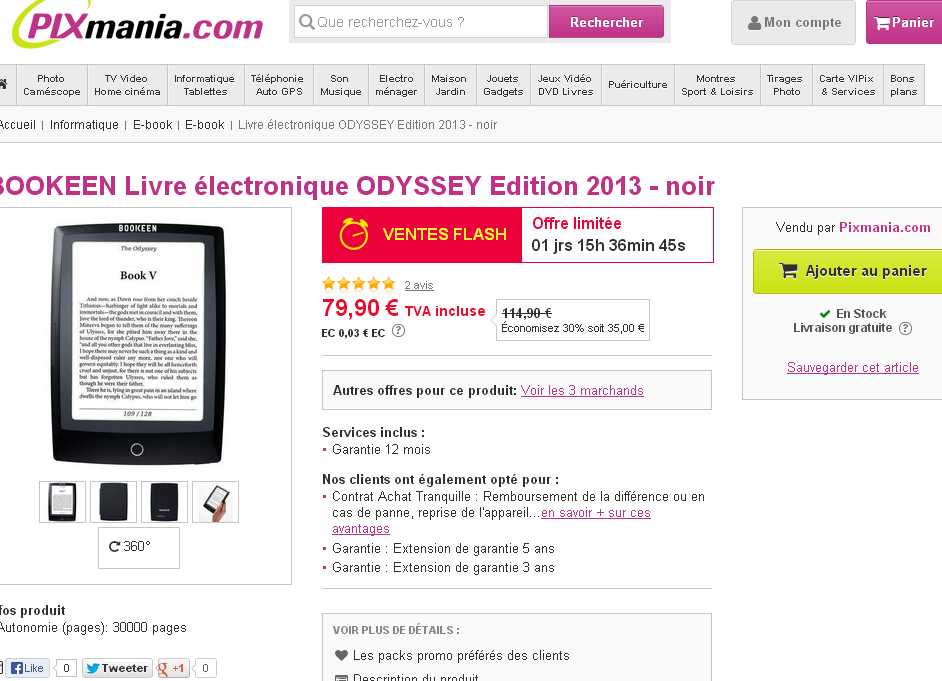Click the question mark next to EC 0,03 €

(398, 331)
